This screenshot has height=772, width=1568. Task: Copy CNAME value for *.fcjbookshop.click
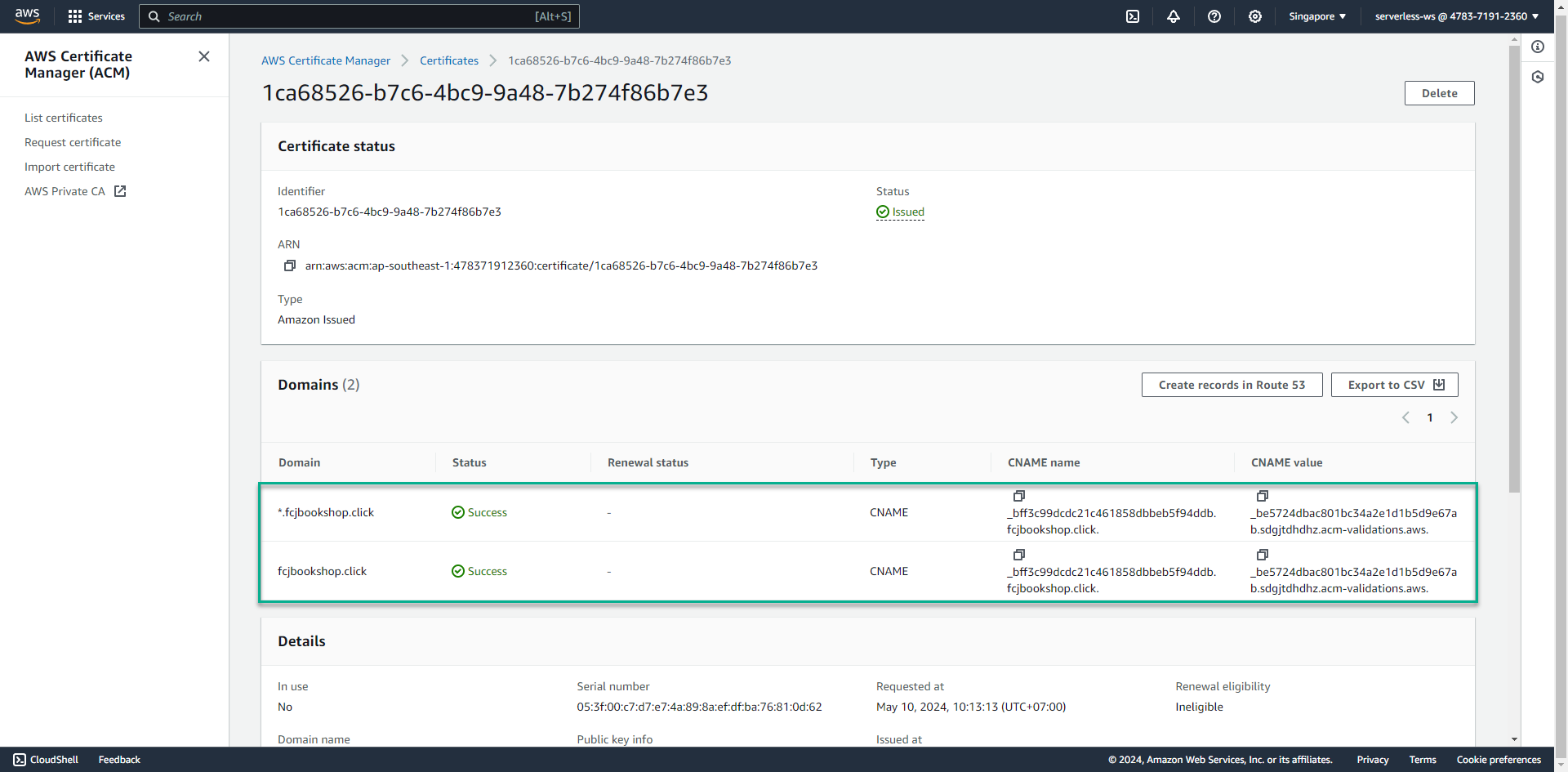[x=1262, y=496]
